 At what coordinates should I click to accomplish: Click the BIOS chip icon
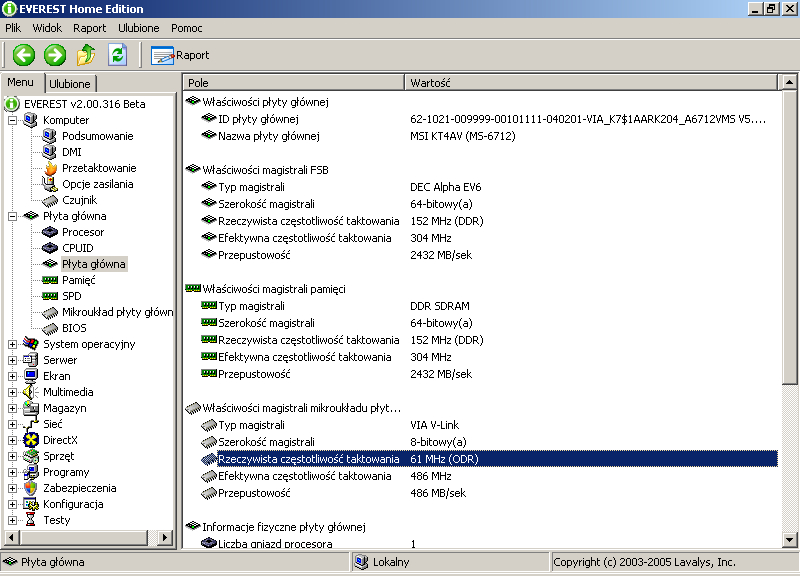[x=50, y=329]
